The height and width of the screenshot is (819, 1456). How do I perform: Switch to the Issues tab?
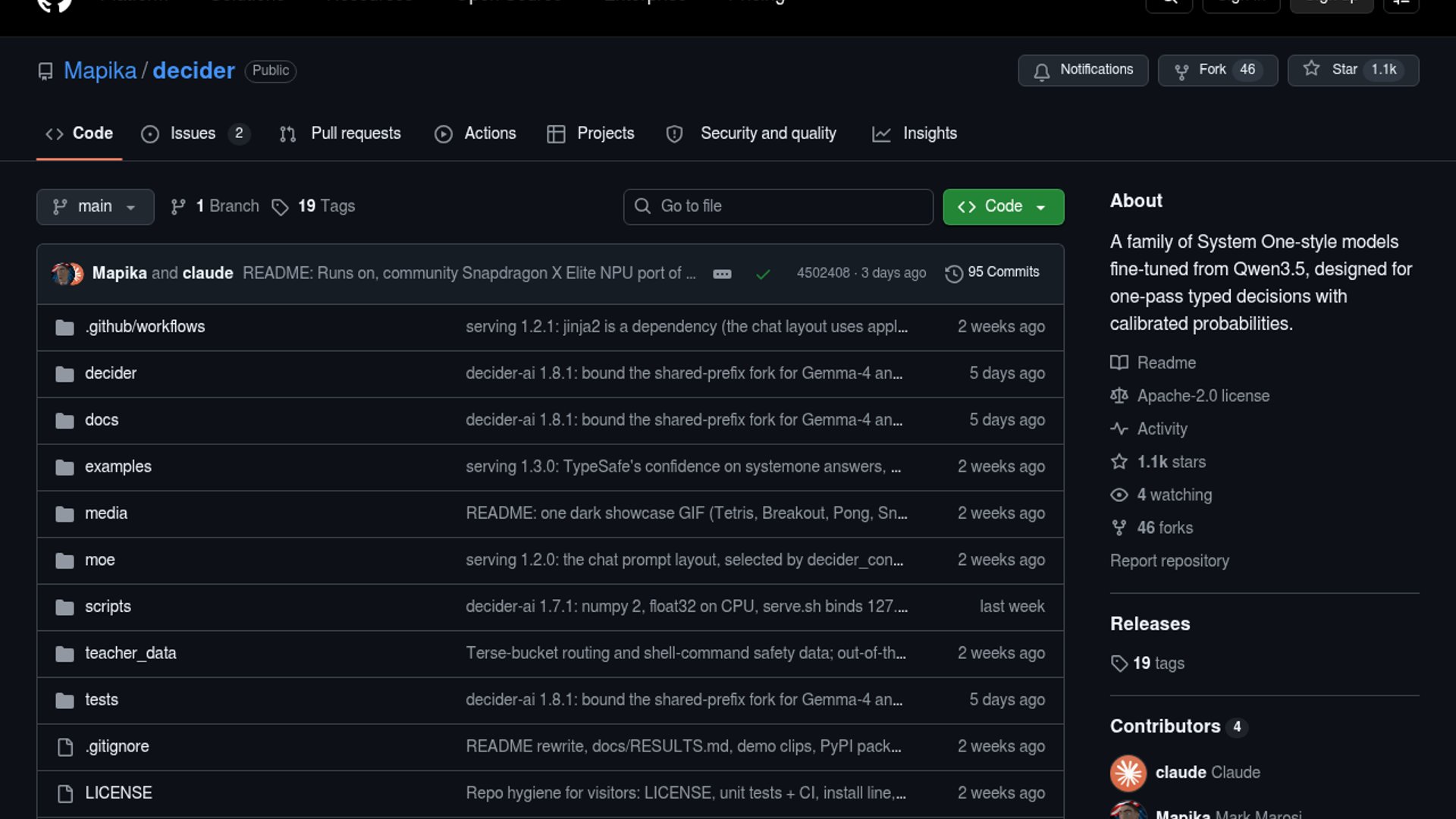[195, 133]
